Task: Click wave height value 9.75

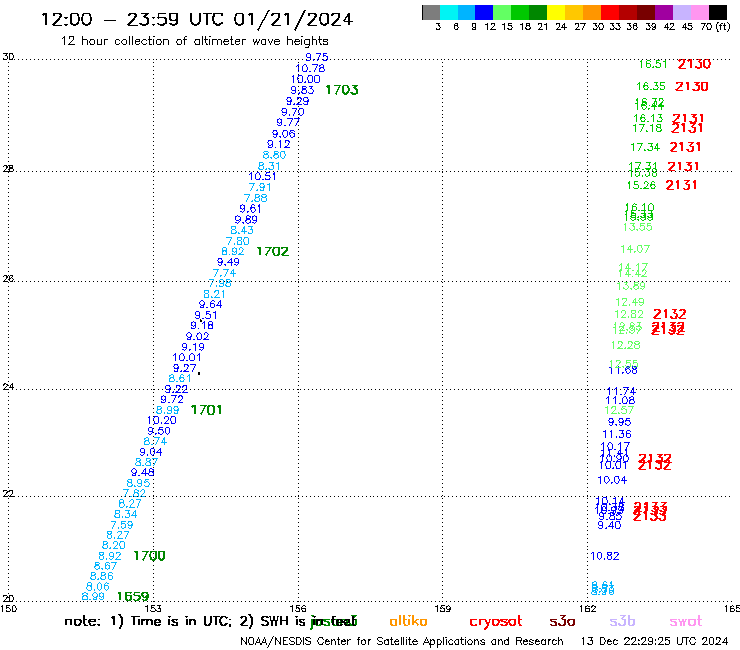Action: click(x=317, y=57)
